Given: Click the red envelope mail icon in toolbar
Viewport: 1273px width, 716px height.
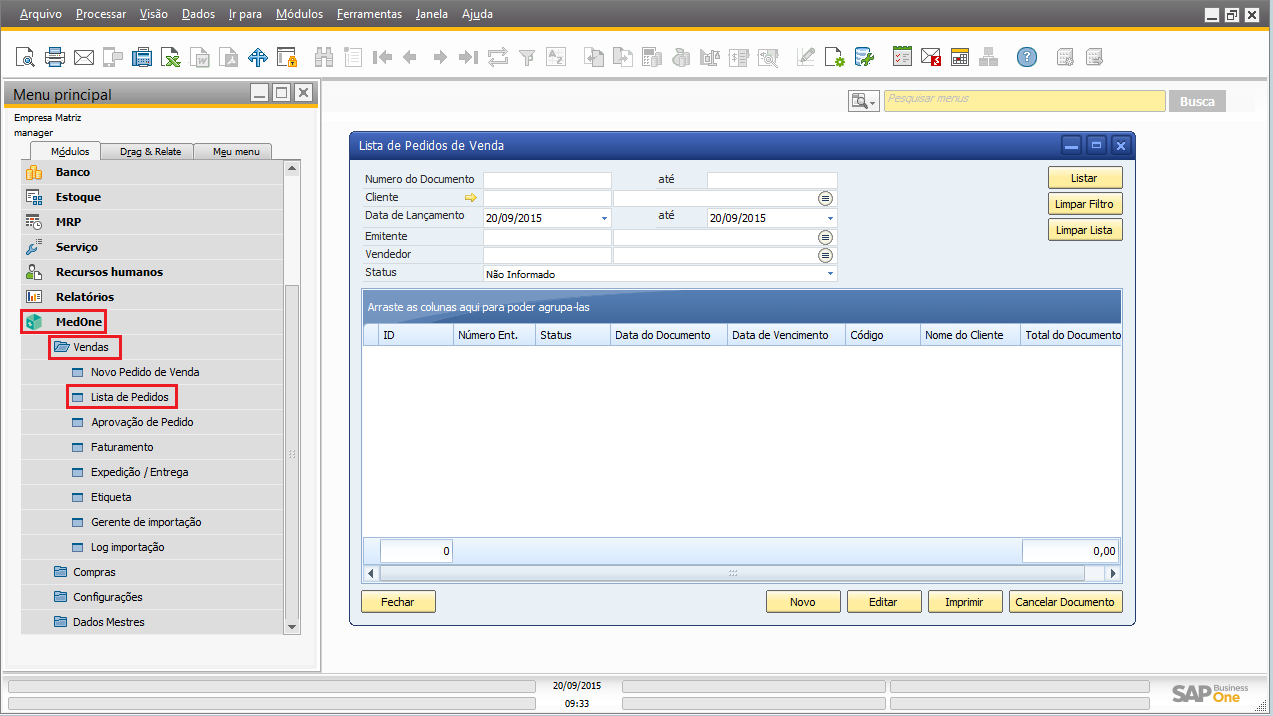Looking at the screenshot, I should [931, 57].
